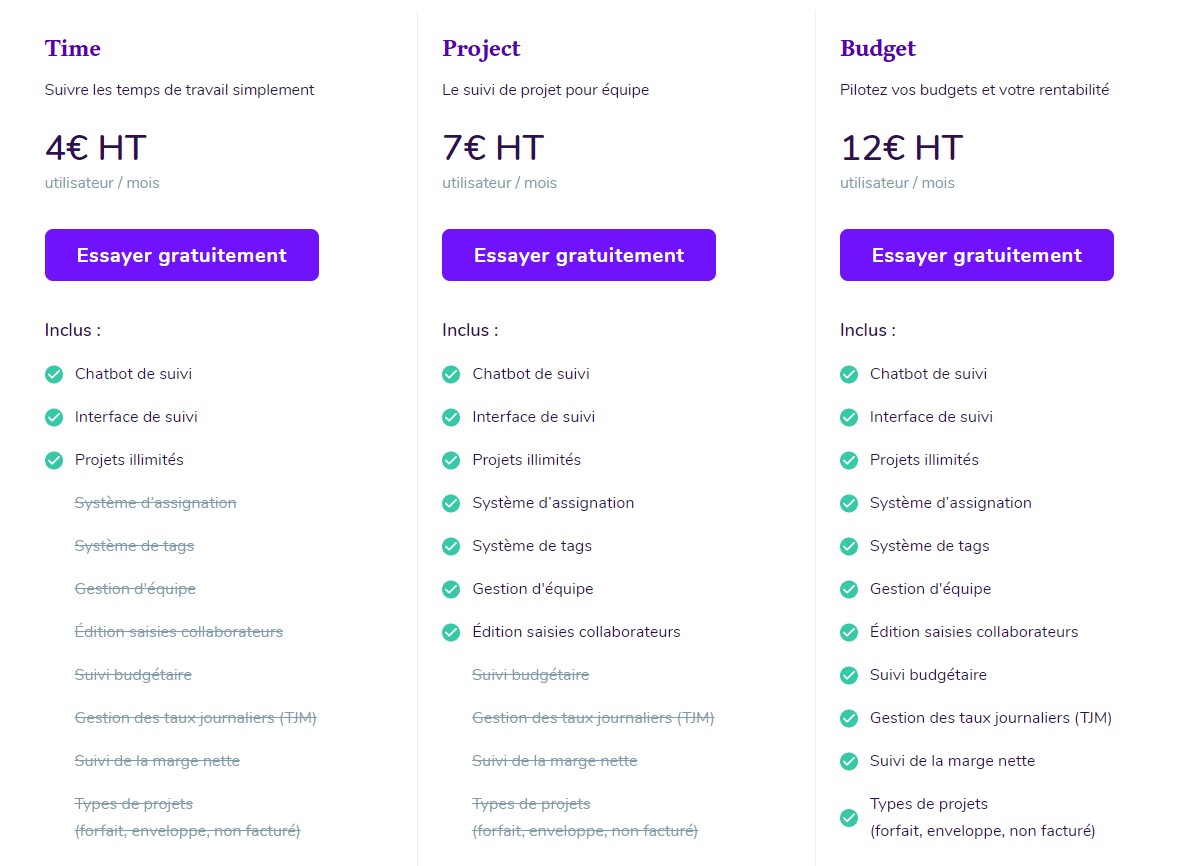Click the Gestion d'équipe checkmark in Project
Screen dimensions: 1192x866
(451, 589)
